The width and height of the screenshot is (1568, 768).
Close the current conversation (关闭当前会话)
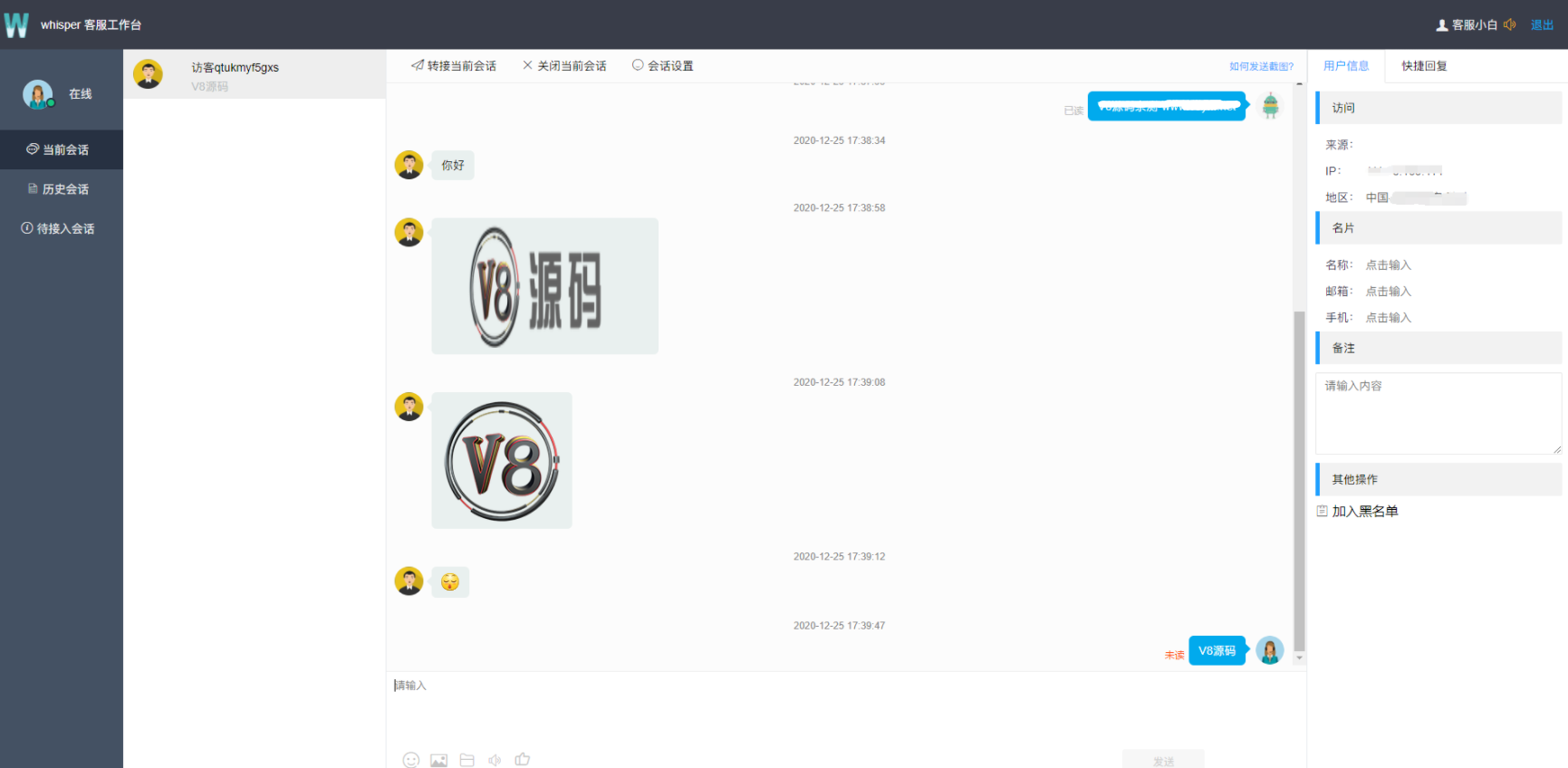[x=564, y=66]
